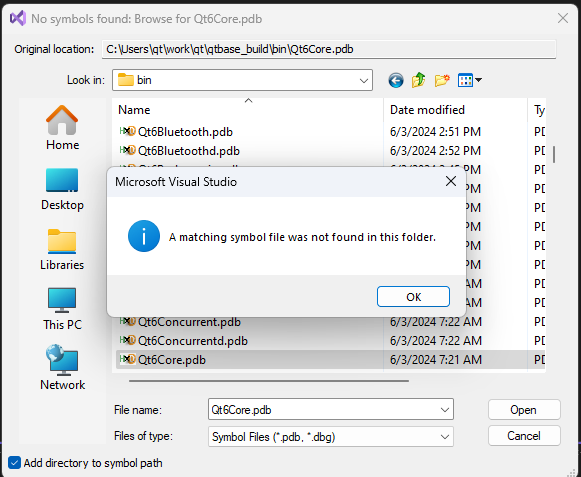Select Qt6Bluetoothd.pdb in the file list
Screen dimensions: 581x477
pyautogui.click(x=189, y=151)
